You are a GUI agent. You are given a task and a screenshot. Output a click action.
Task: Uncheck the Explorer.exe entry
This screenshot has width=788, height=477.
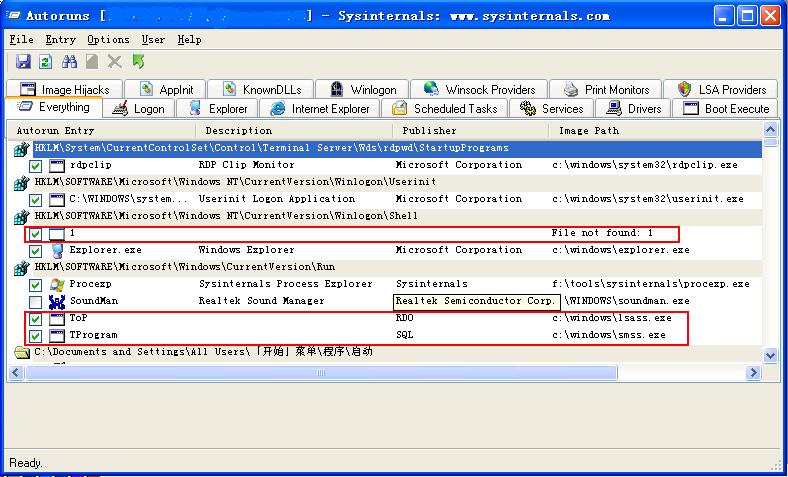(x=35, y=251)
